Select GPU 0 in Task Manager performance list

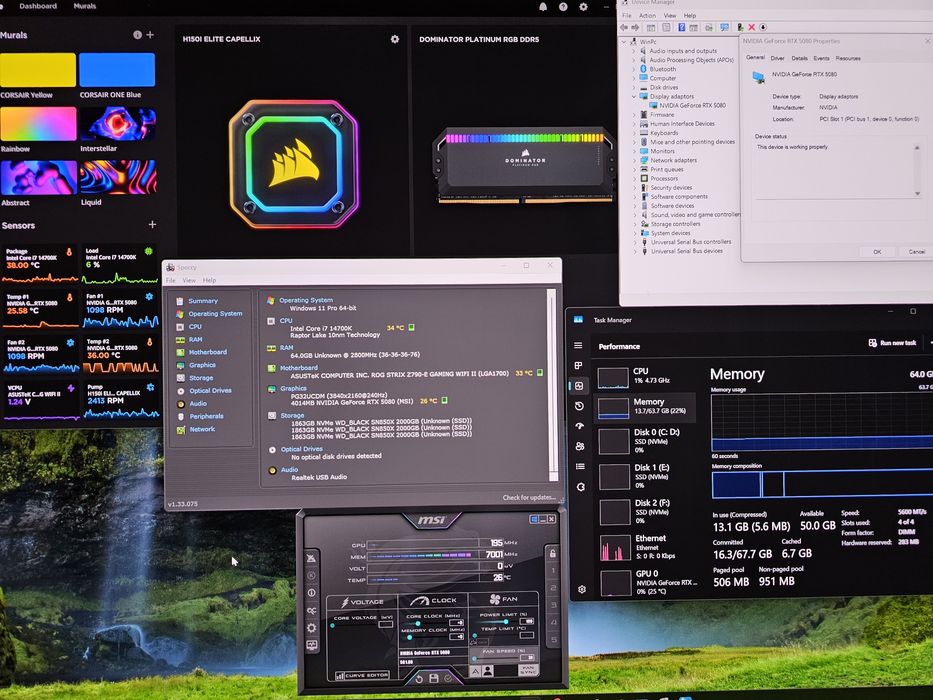pyautogui.click(x=647, y=583)
